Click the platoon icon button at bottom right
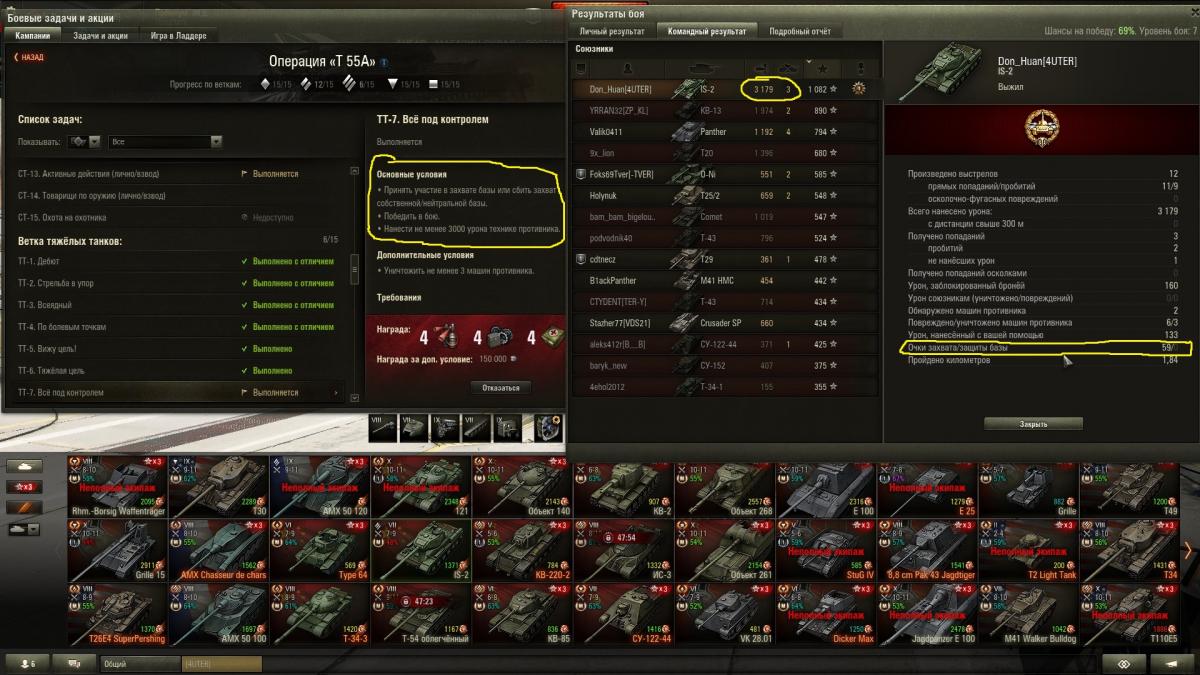Viewport: 1200px width, 675px height. pyautogui.click(x=1124, y=663)
